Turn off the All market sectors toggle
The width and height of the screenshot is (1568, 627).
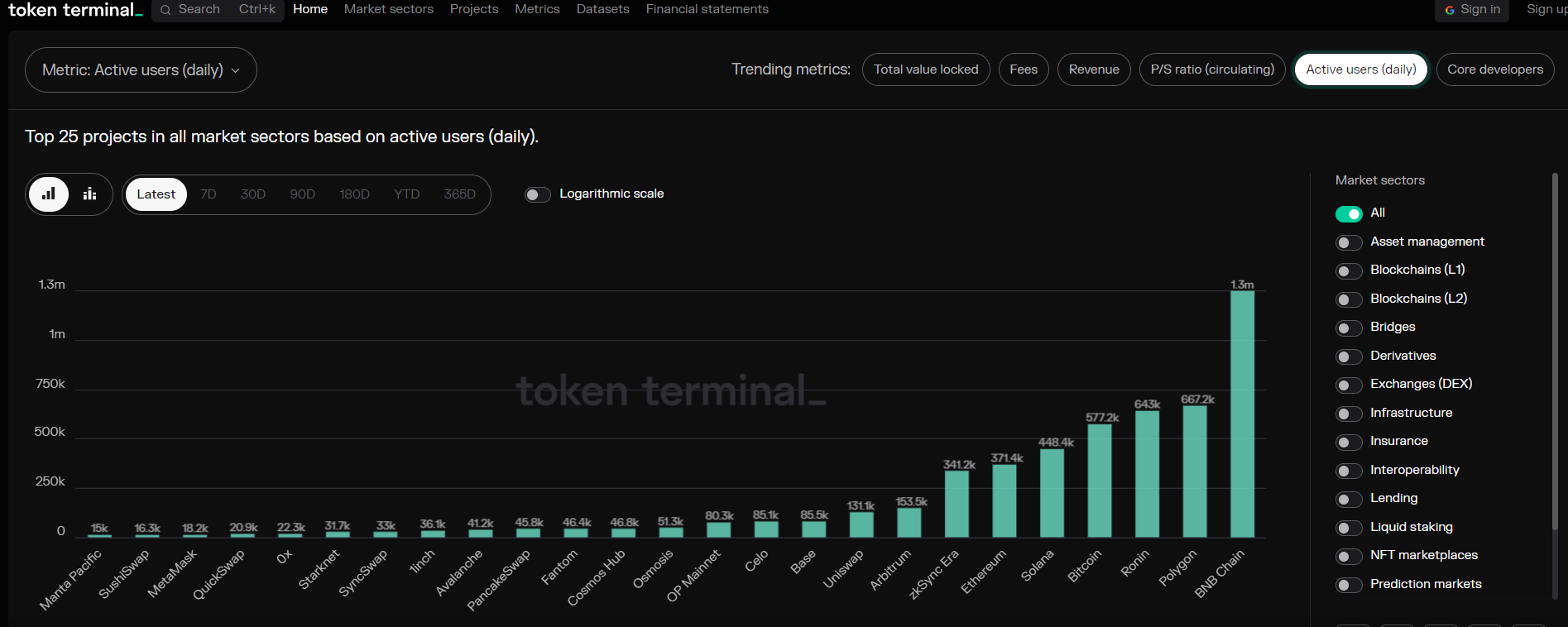tap(1349, 214)
